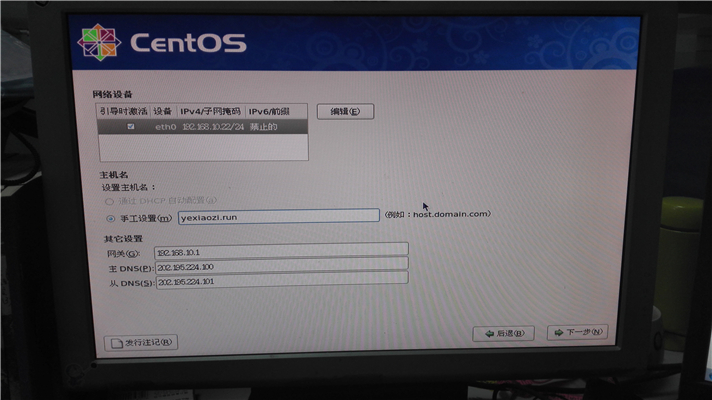The image size is (712, 400).
Task: Select the DHCP automatic hostname radio button
Action: pos(109,201)
